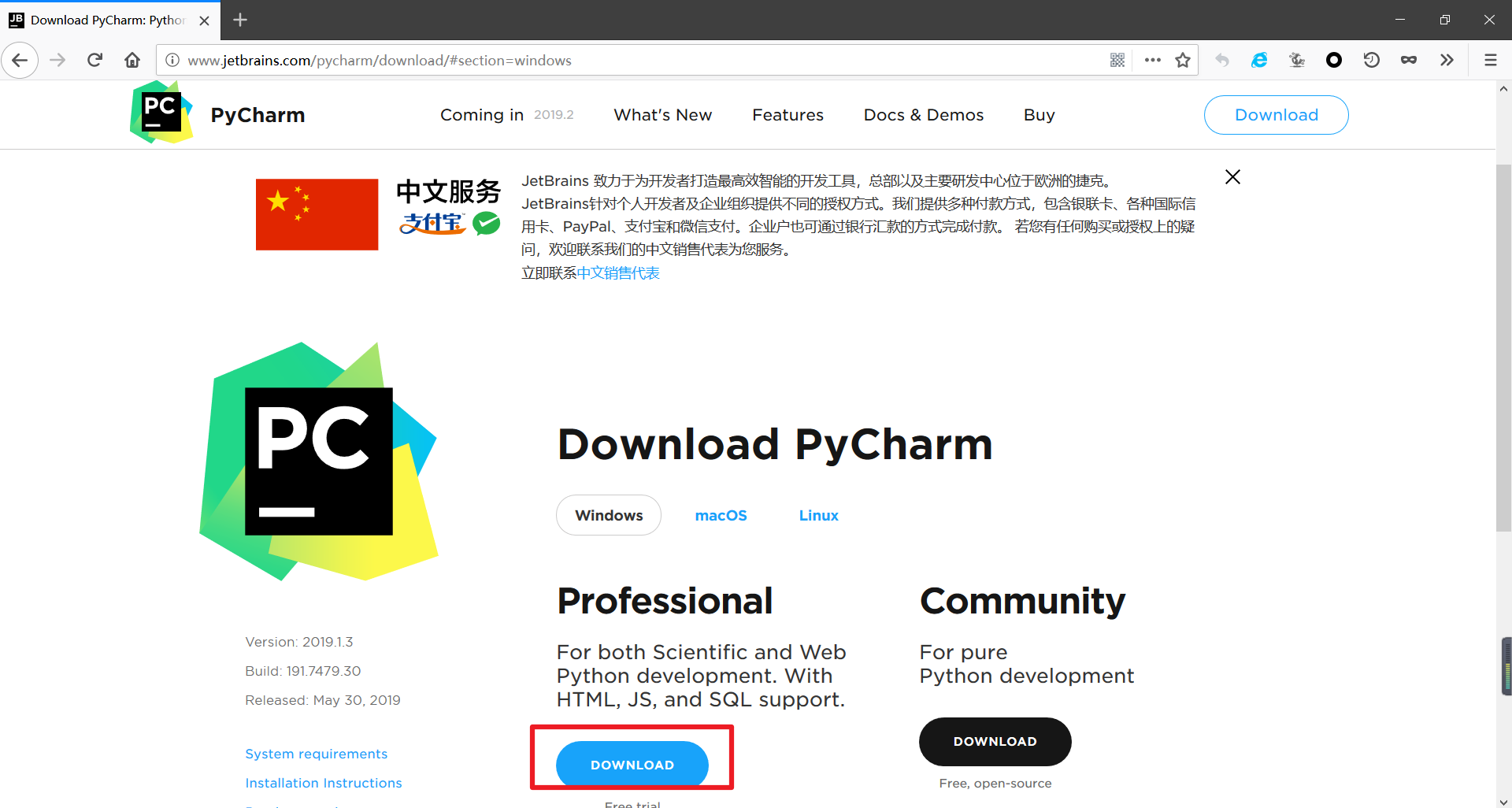Open the QR code icon in address bar
The image size is (1512, 808).
1117,61
